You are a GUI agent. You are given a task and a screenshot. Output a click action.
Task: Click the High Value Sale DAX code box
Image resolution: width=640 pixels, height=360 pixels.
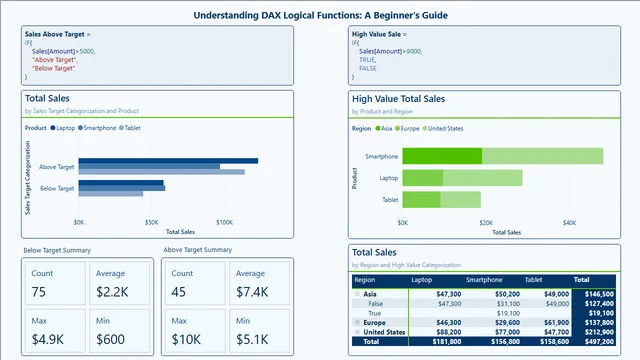484,56
